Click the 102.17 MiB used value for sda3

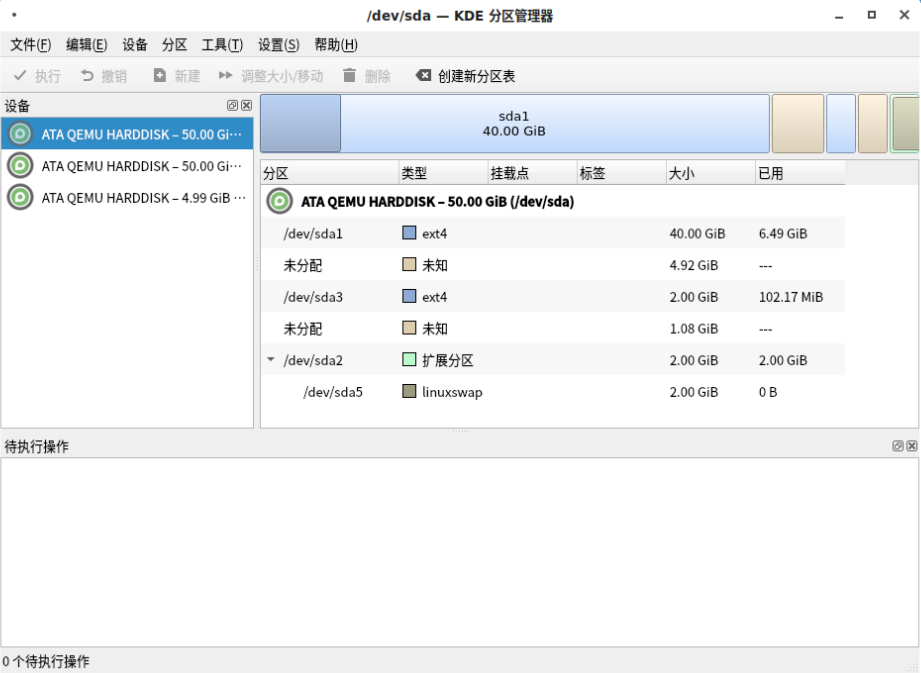791,297
